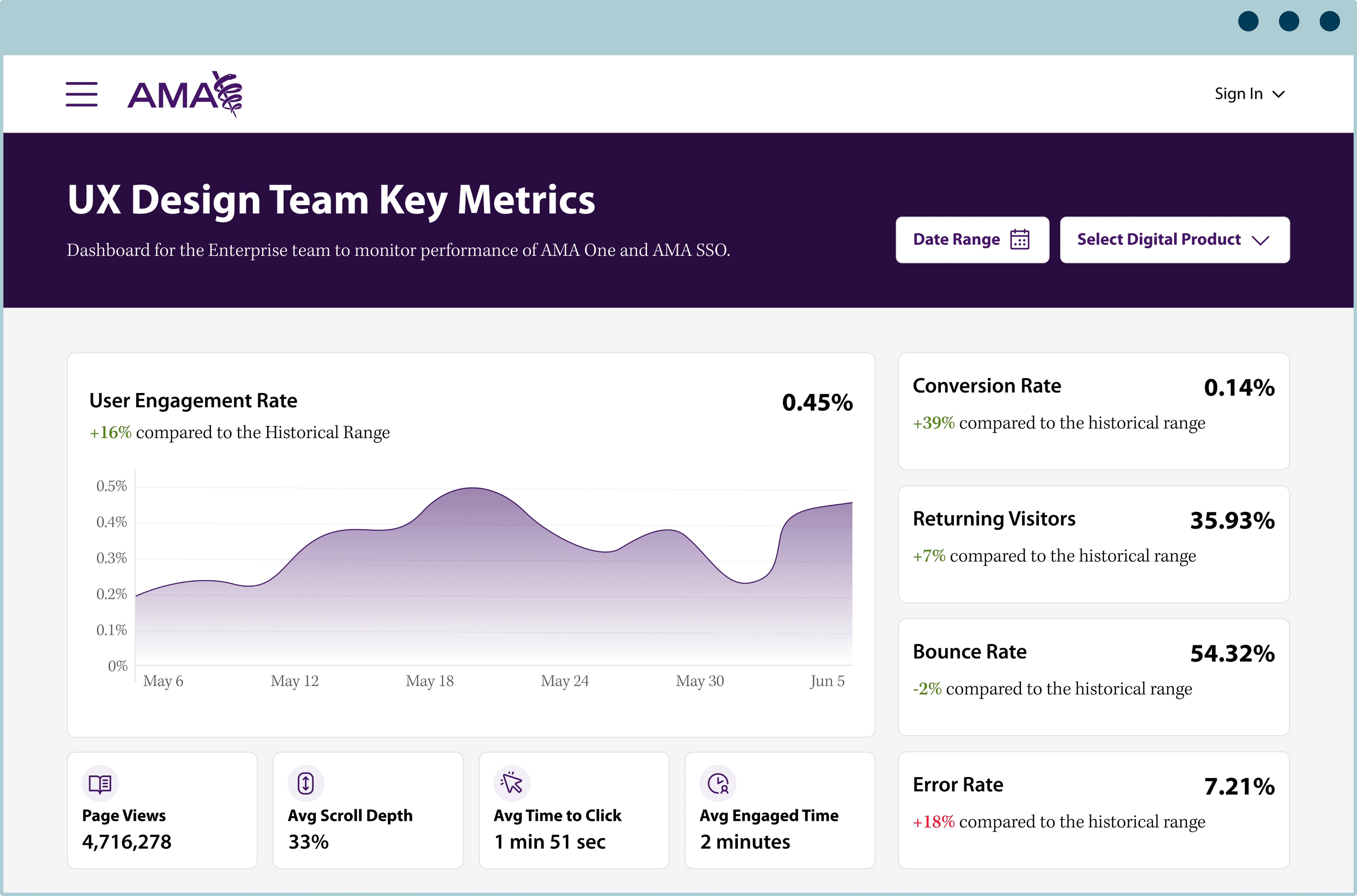Open the Date Range picker
Image resolution: width=1357 pixels, height=896 pixels.
[x=972, y=239]
